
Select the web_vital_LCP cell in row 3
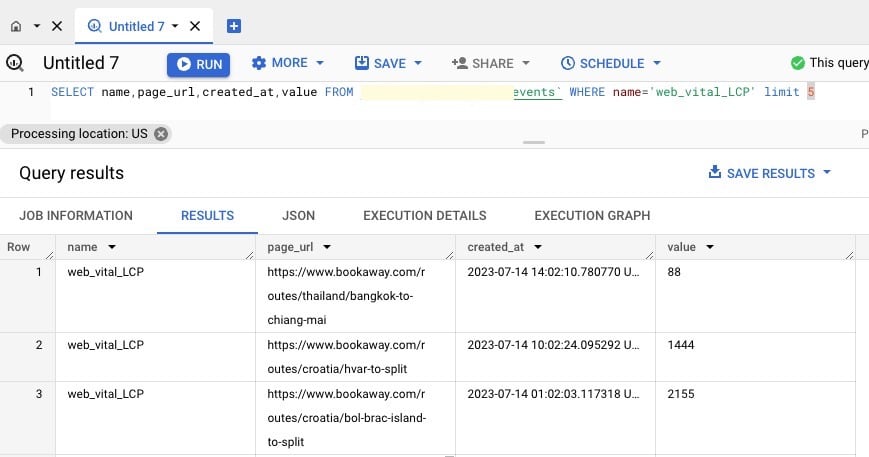(x=156, y=418)
